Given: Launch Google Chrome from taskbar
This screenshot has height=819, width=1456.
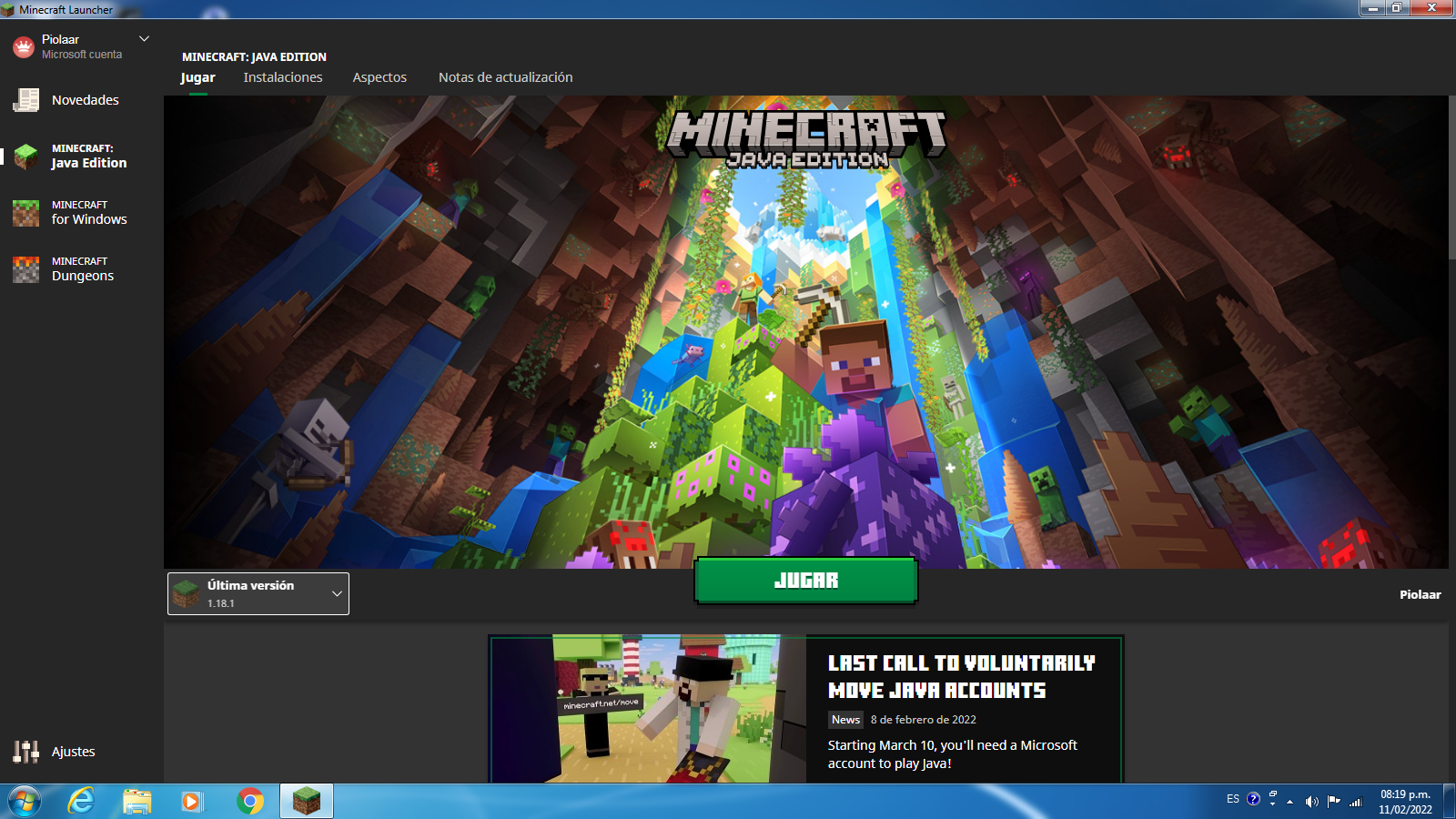Looking at the screenshot, I should coord(250,801).
